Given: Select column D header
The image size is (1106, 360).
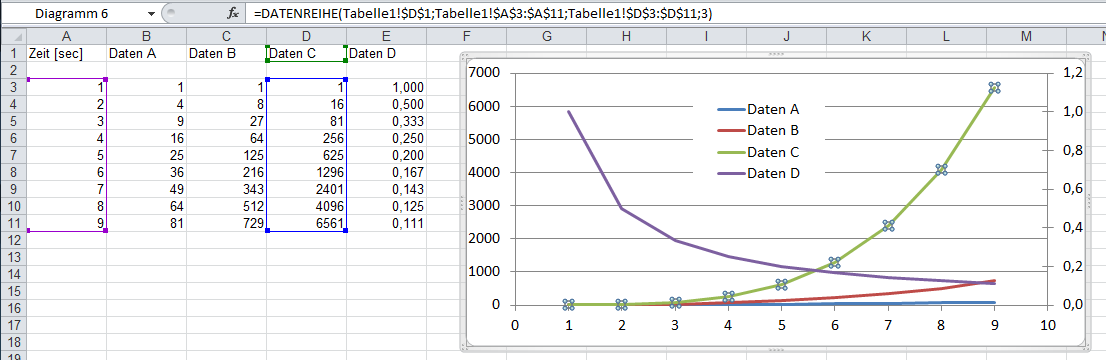Looking at the screenshot, I should [306, 36].
